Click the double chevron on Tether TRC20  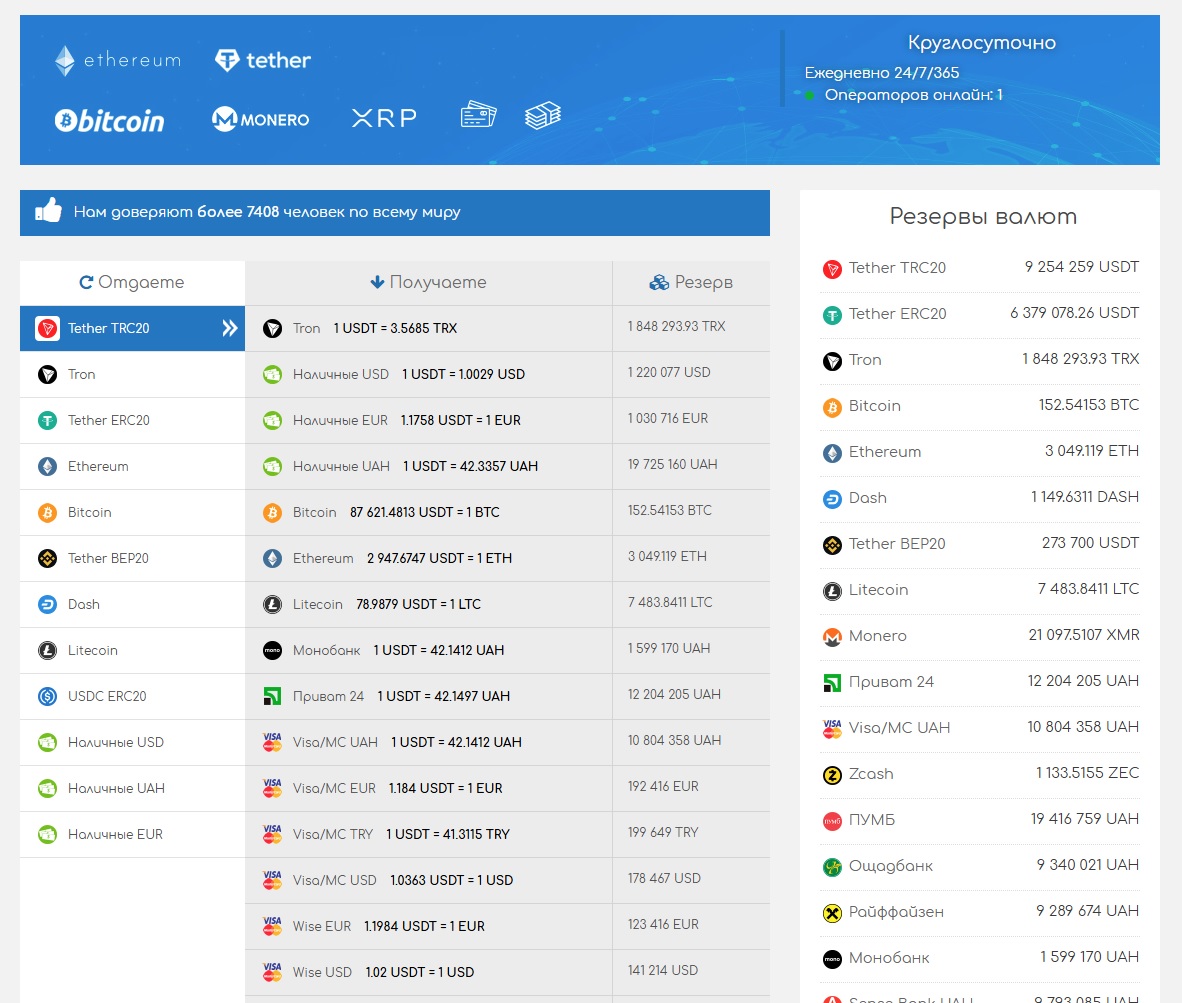point(229,328)
